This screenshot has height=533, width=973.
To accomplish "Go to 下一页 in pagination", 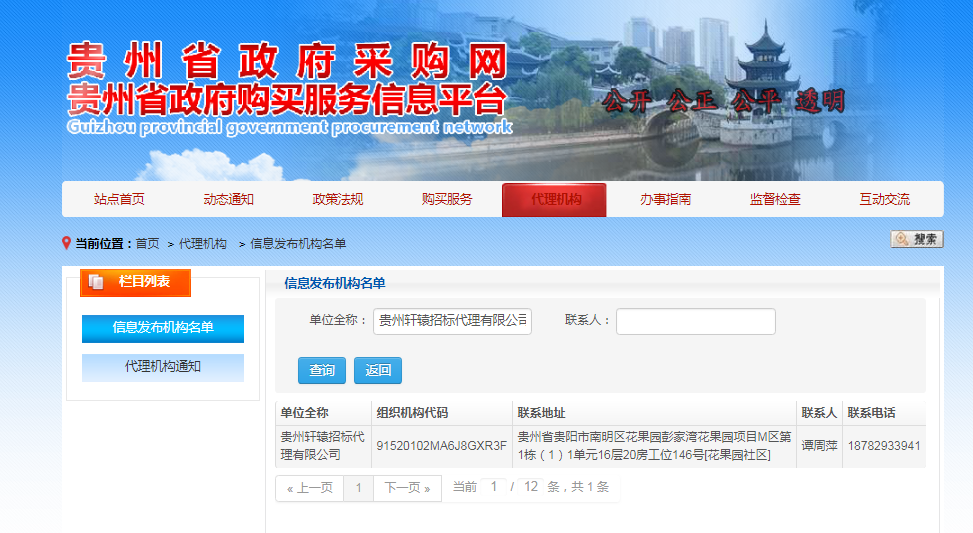I will (x=406, y=488).
